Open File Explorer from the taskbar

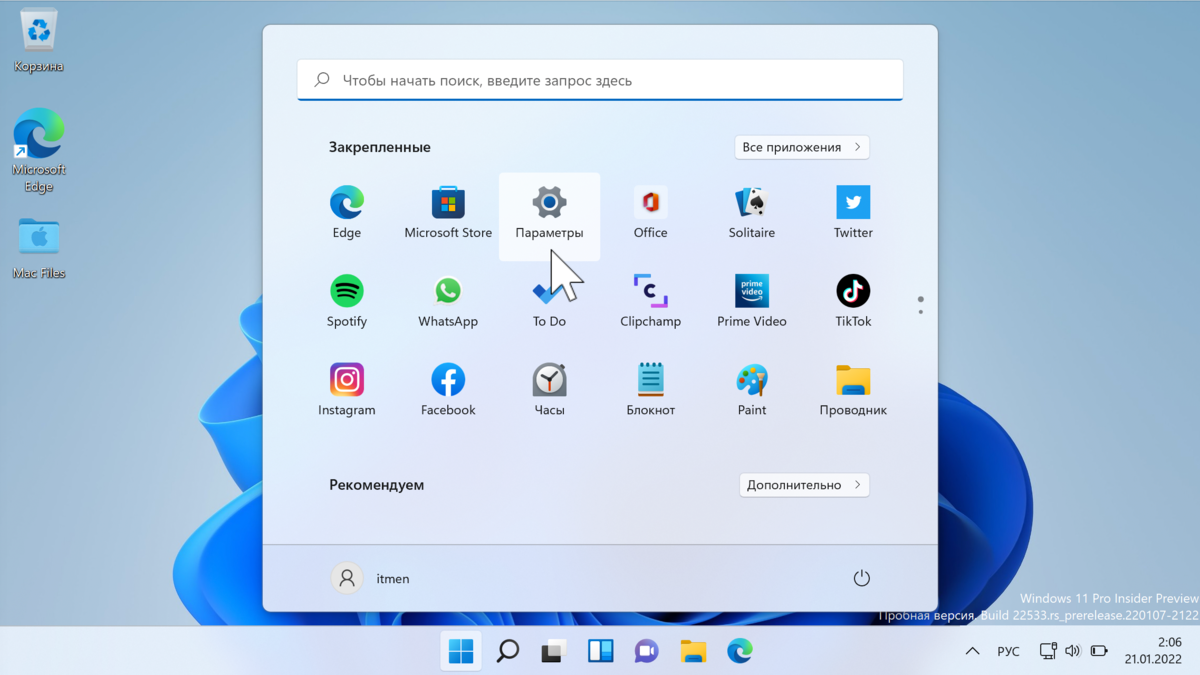693,651
